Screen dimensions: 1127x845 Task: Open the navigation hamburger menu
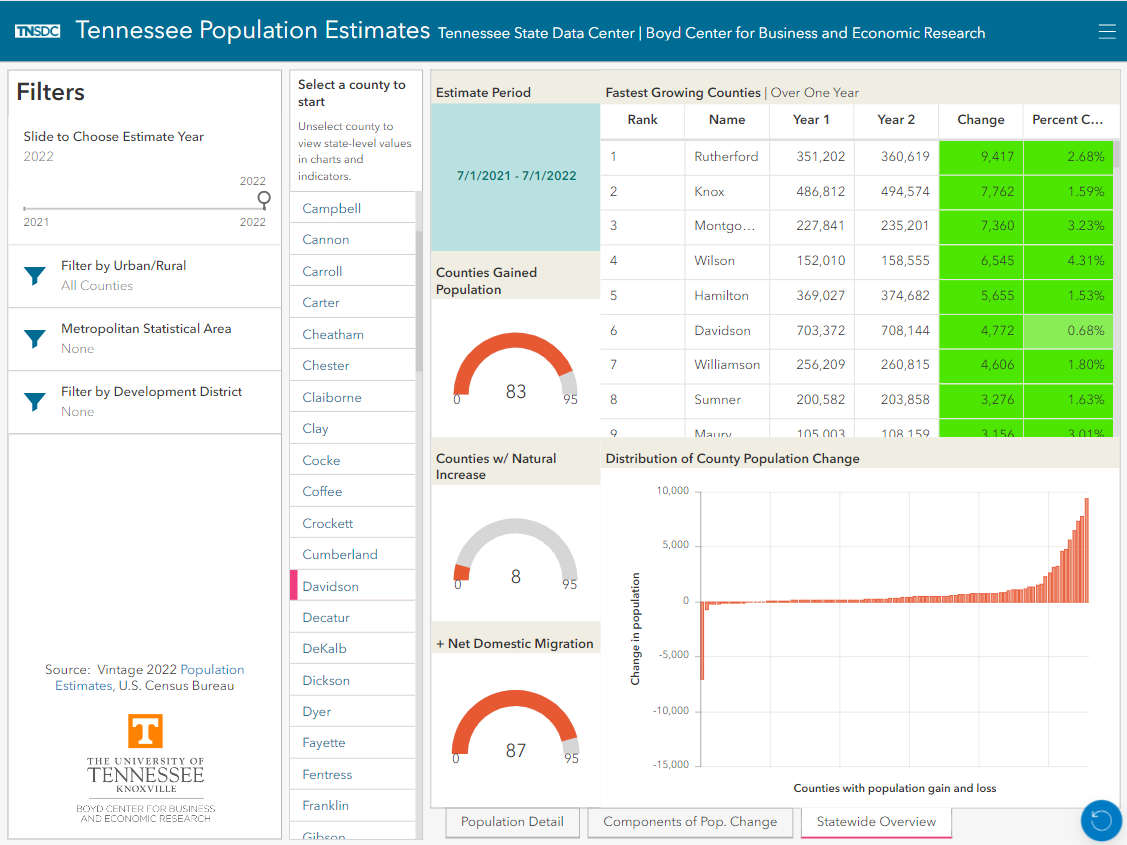pos(1107,31)
